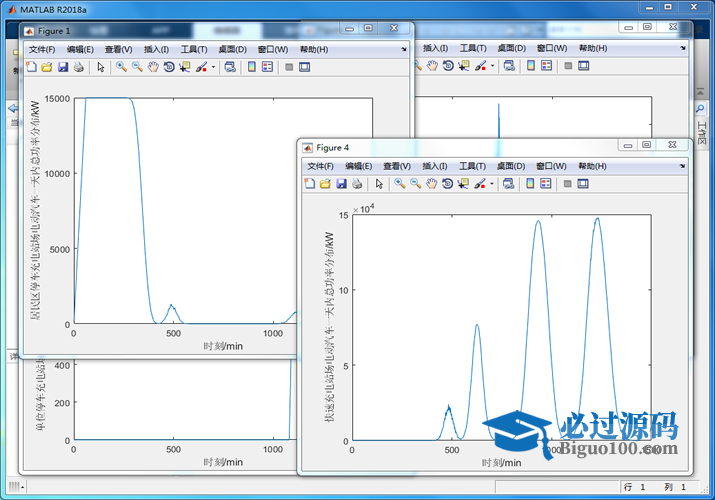
Task: Click New Figure icon in Figure 1 toolbar
Action: (x=31, y=67)
